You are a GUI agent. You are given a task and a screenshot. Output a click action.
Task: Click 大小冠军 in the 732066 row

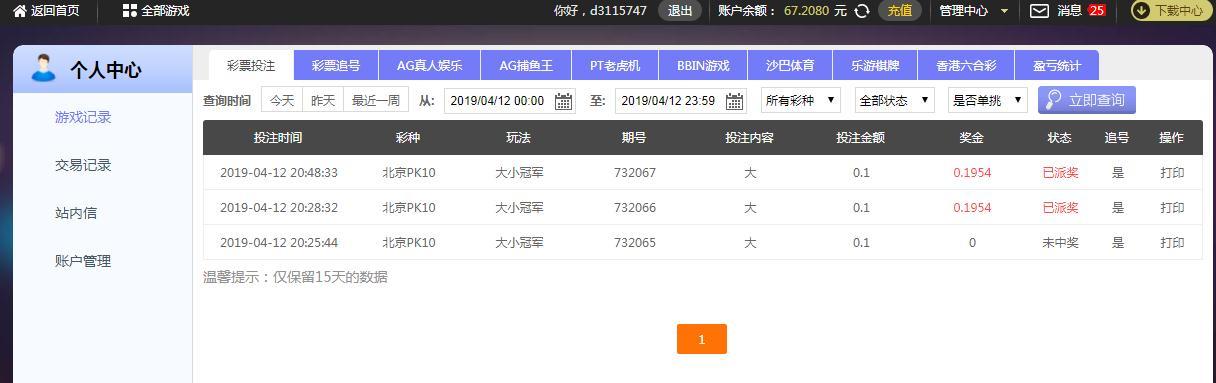click(520, 207)
